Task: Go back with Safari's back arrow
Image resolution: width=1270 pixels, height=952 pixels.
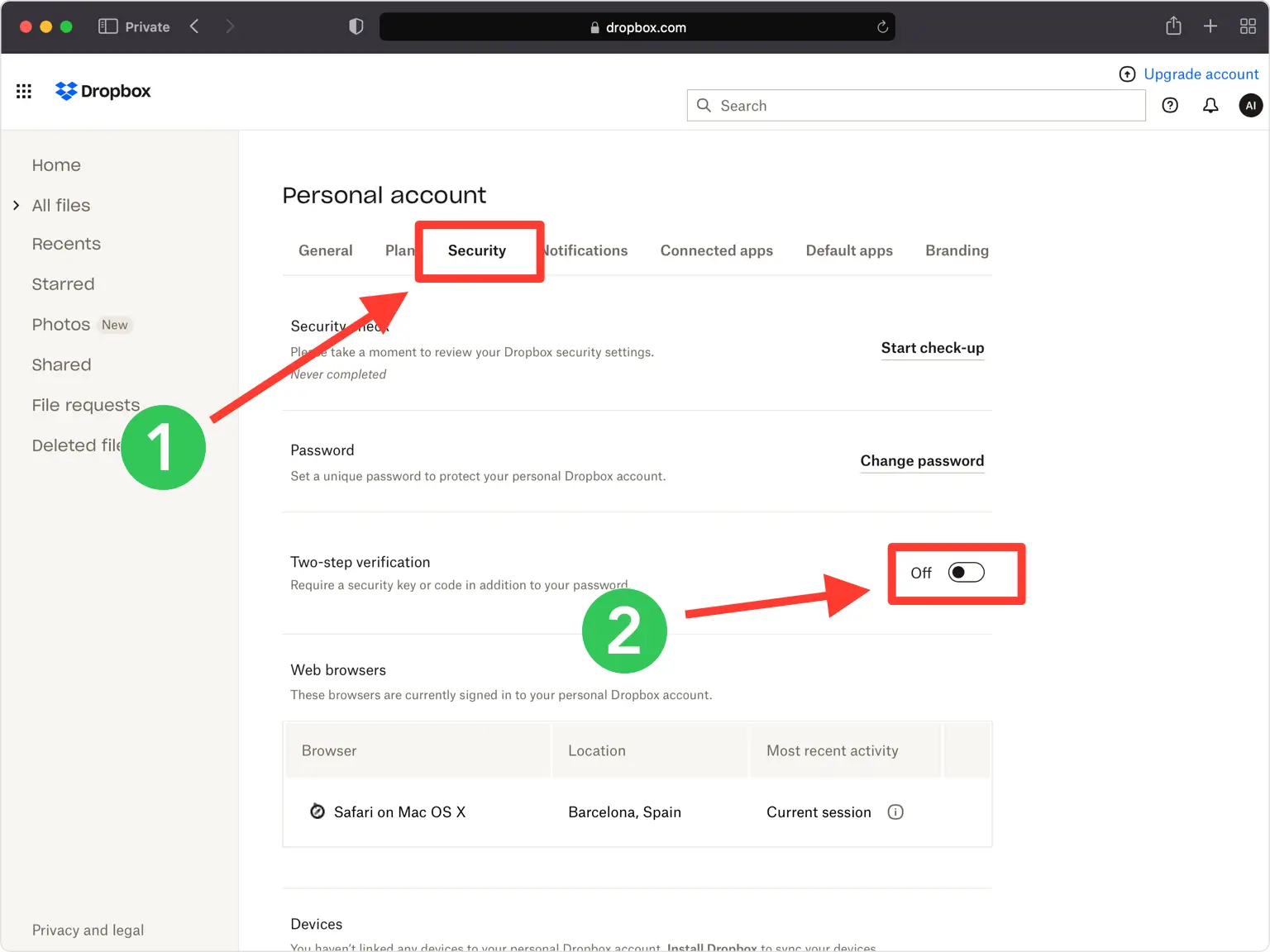Action: [x=194, y=26]
